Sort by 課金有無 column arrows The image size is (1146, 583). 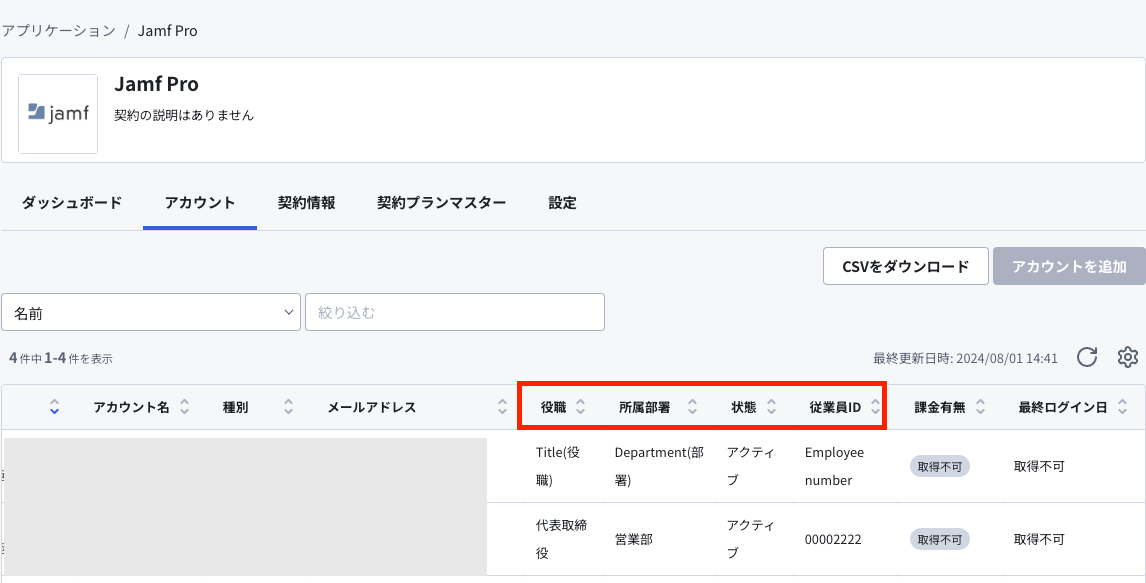coord(981,407)
